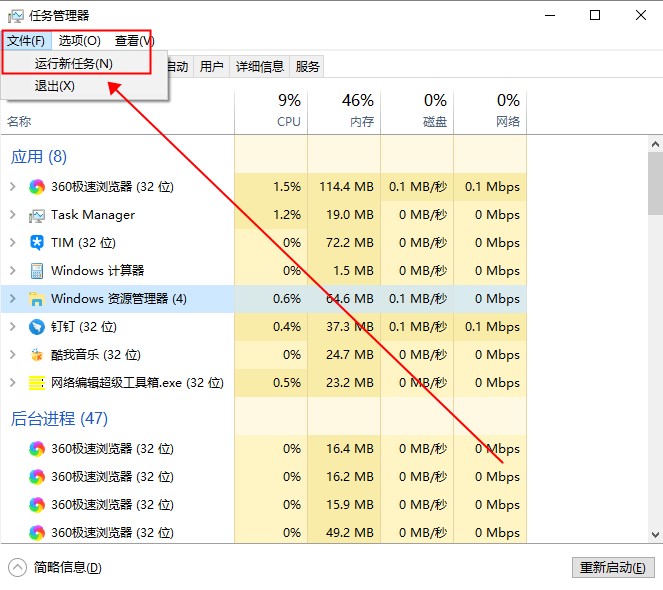Viewport: 663px width, 590px height.
Task: Expand the 钉钉 process entry
Action: (x=12, y=327)
